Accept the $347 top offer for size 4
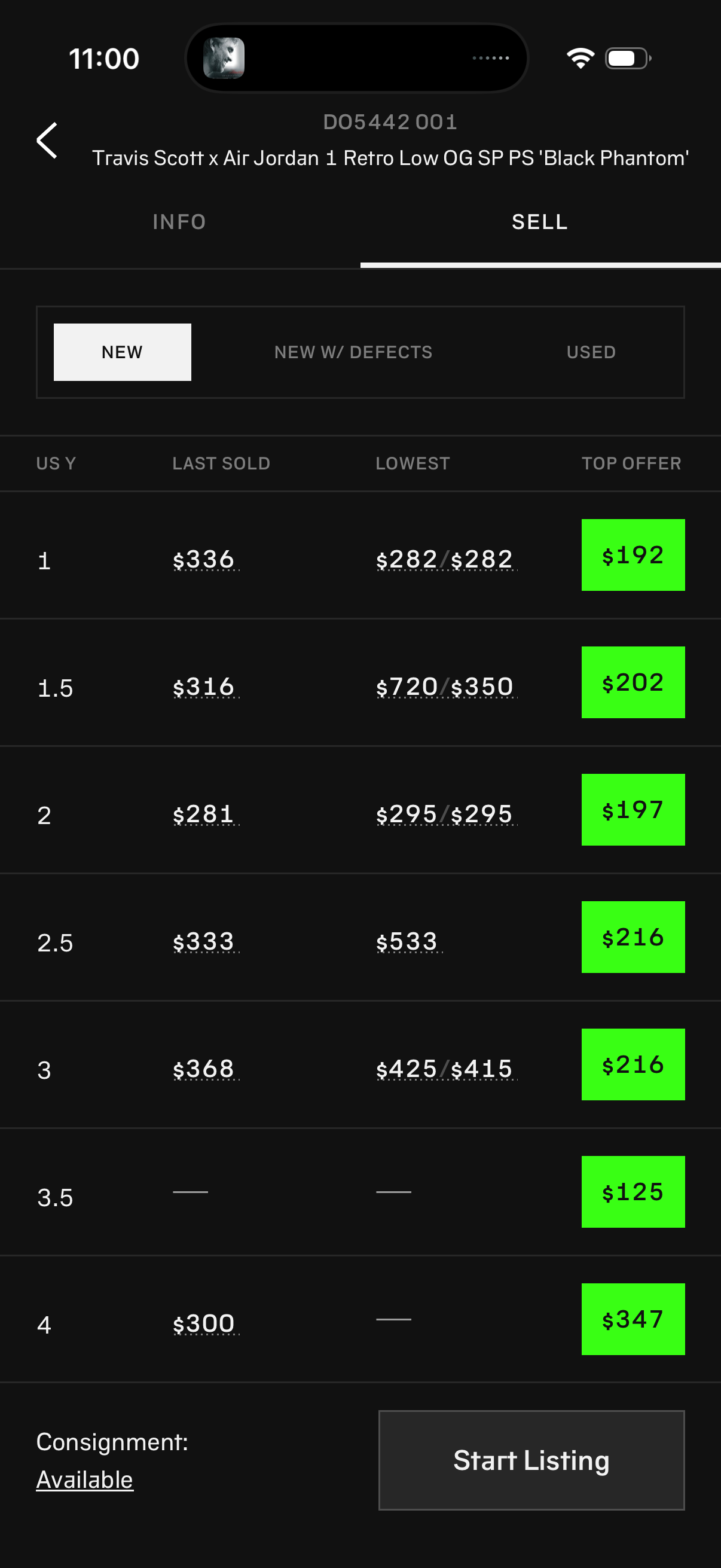 point(633,1319)
